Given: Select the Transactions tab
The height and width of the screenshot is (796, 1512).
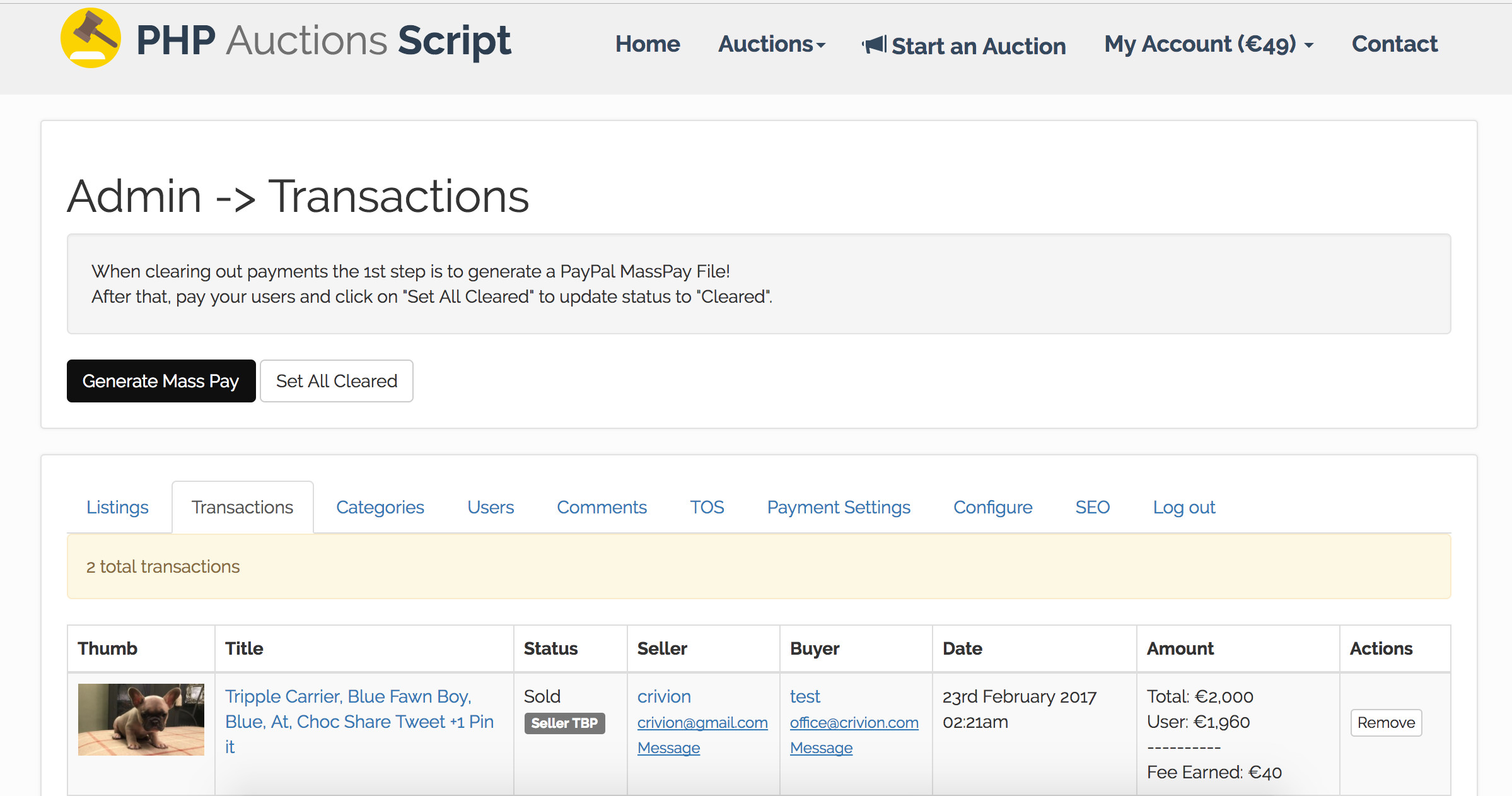Looking at the screenshot, I should pyautogui.click(x=242, y=507).
